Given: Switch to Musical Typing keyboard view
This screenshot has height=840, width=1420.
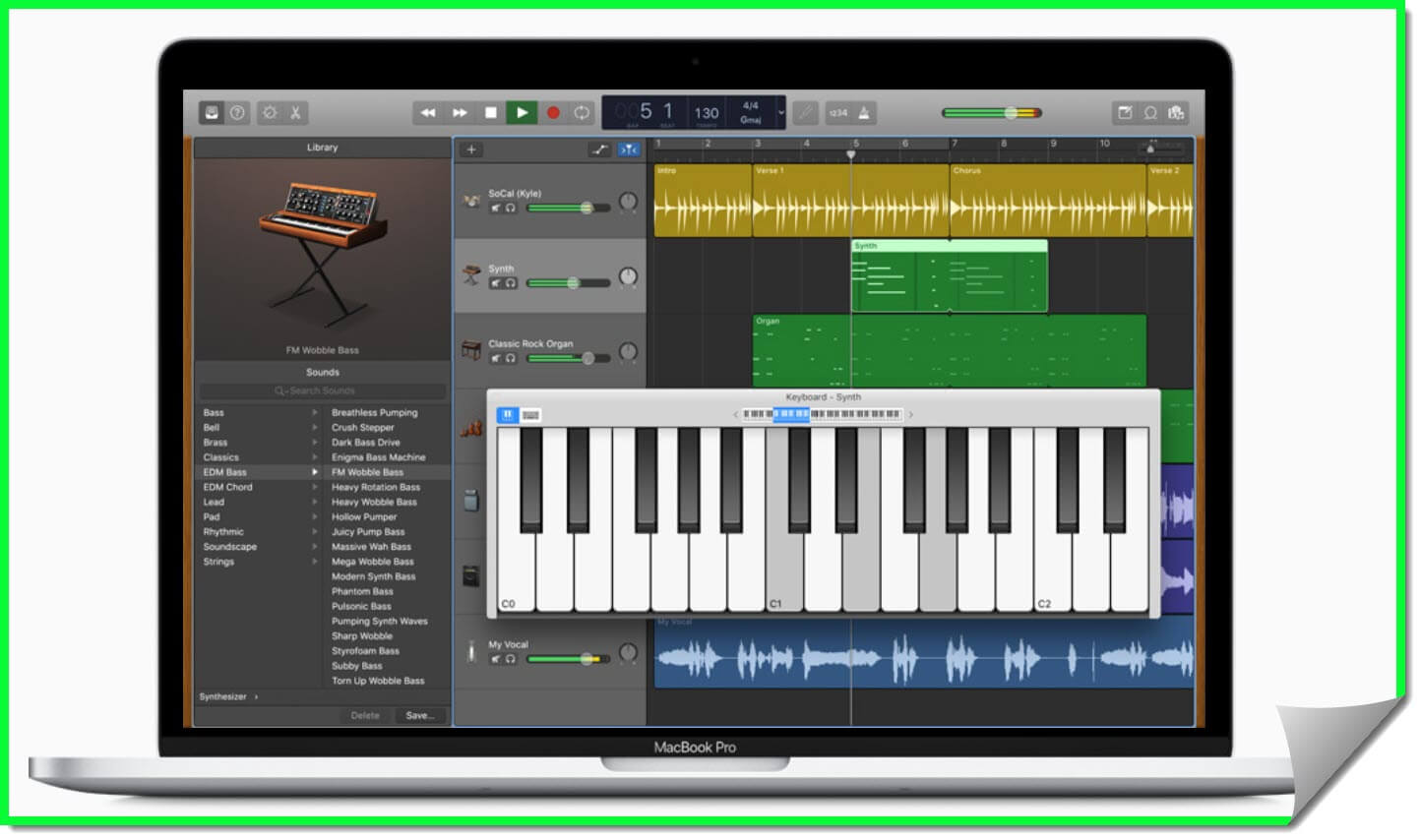Looking at the screenshot, I should (531, 415).
